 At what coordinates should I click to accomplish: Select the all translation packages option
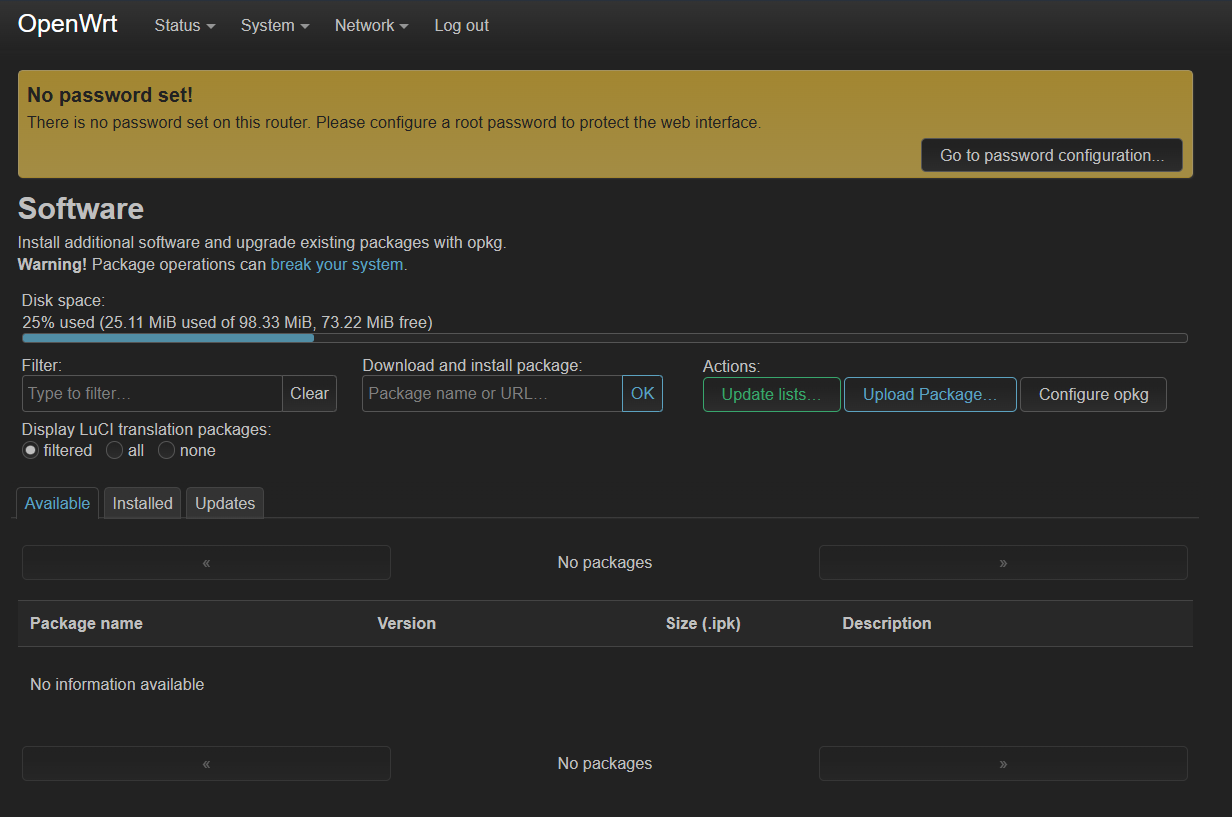115,451
